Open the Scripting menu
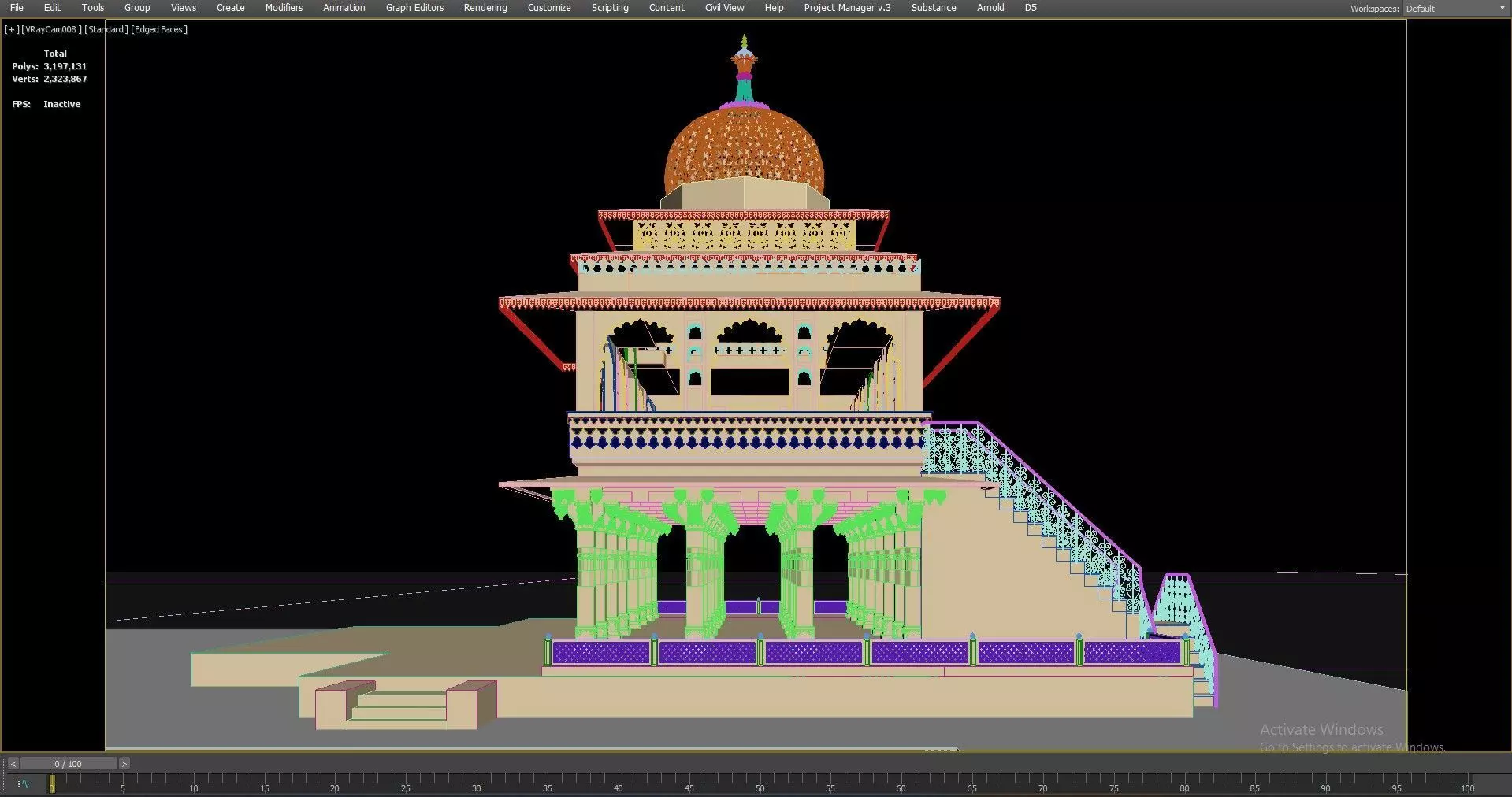 pos(610,8)
